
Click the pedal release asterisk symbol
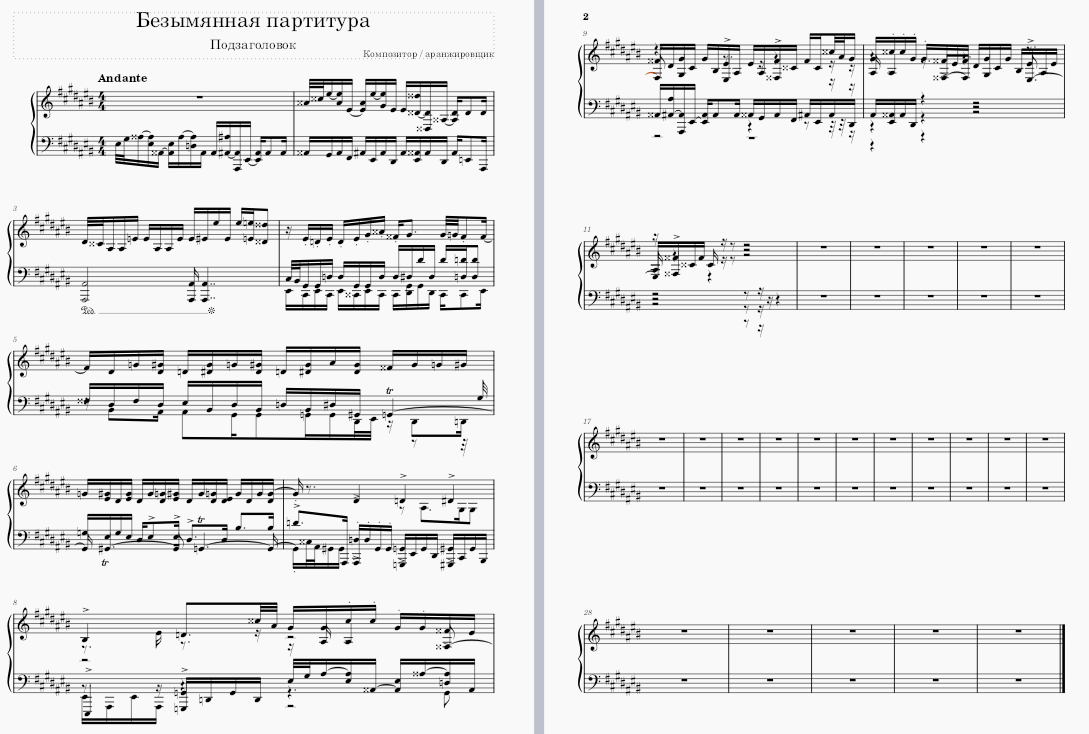(211, 310)
